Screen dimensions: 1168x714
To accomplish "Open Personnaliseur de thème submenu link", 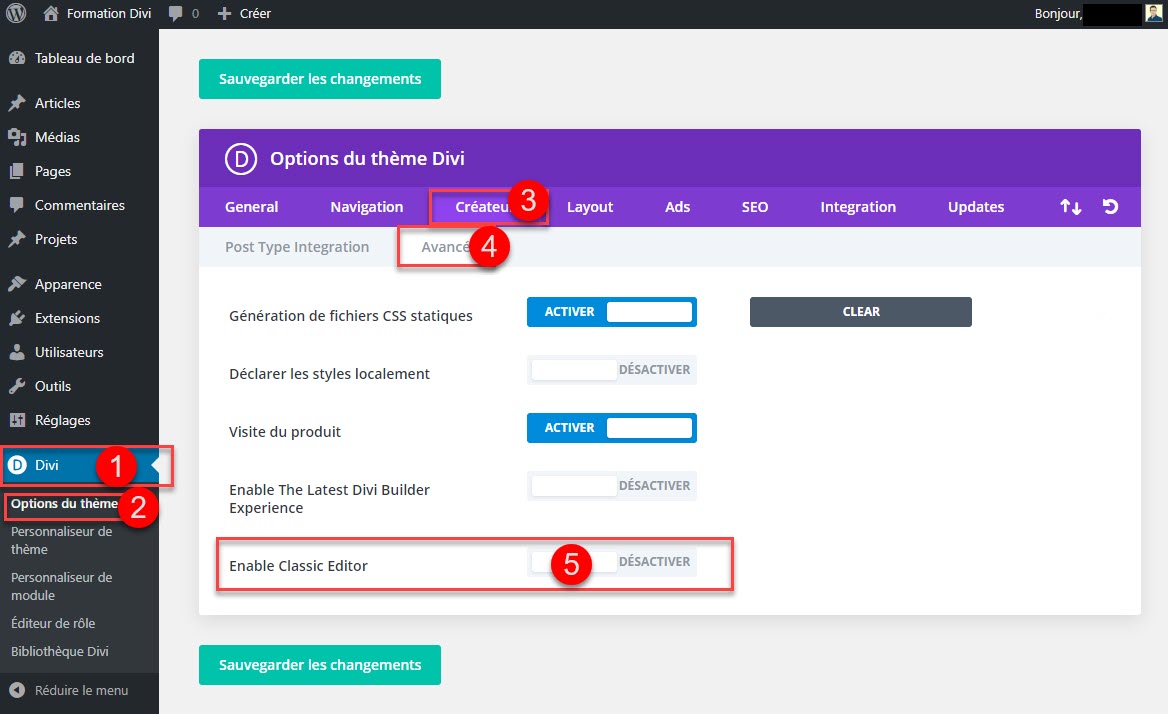I will (x=61, y=540).
